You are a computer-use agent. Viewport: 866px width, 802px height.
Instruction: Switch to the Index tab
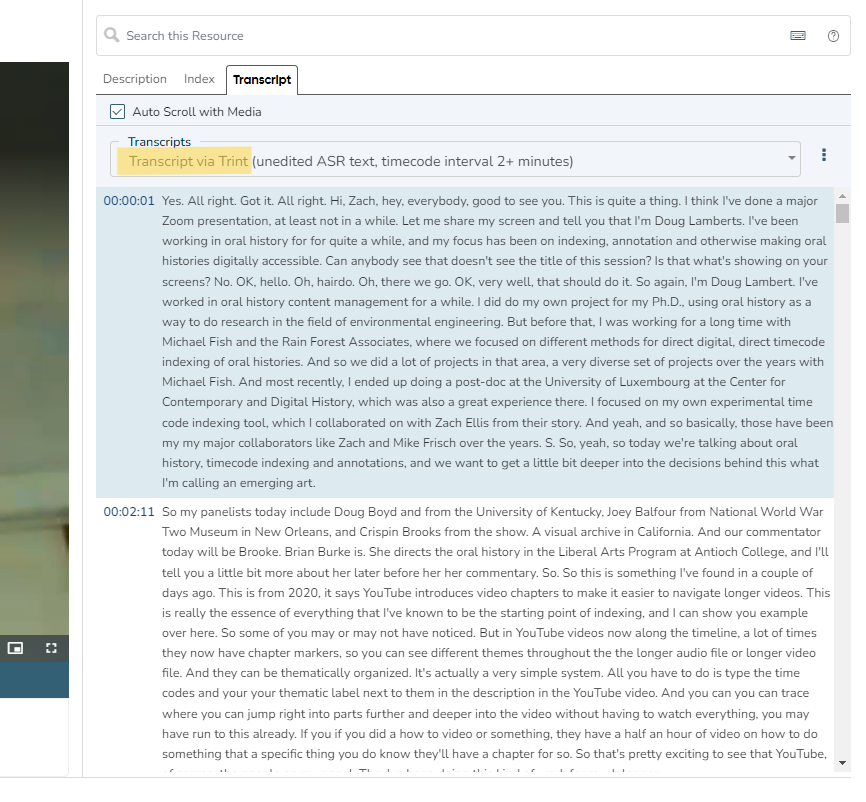pos(199,79)
